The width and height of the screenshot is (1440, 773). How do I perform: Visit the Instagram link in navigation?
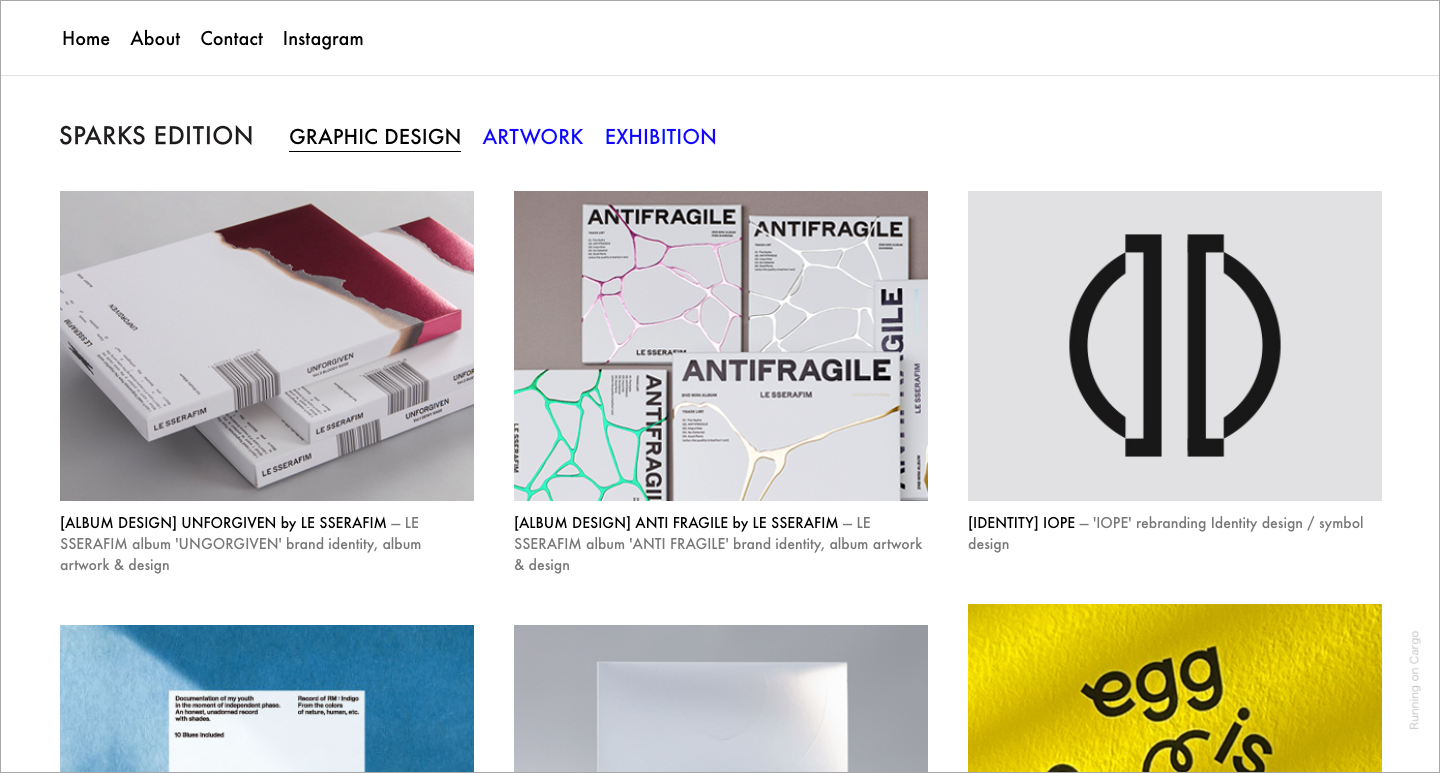[x=323, y=39]
